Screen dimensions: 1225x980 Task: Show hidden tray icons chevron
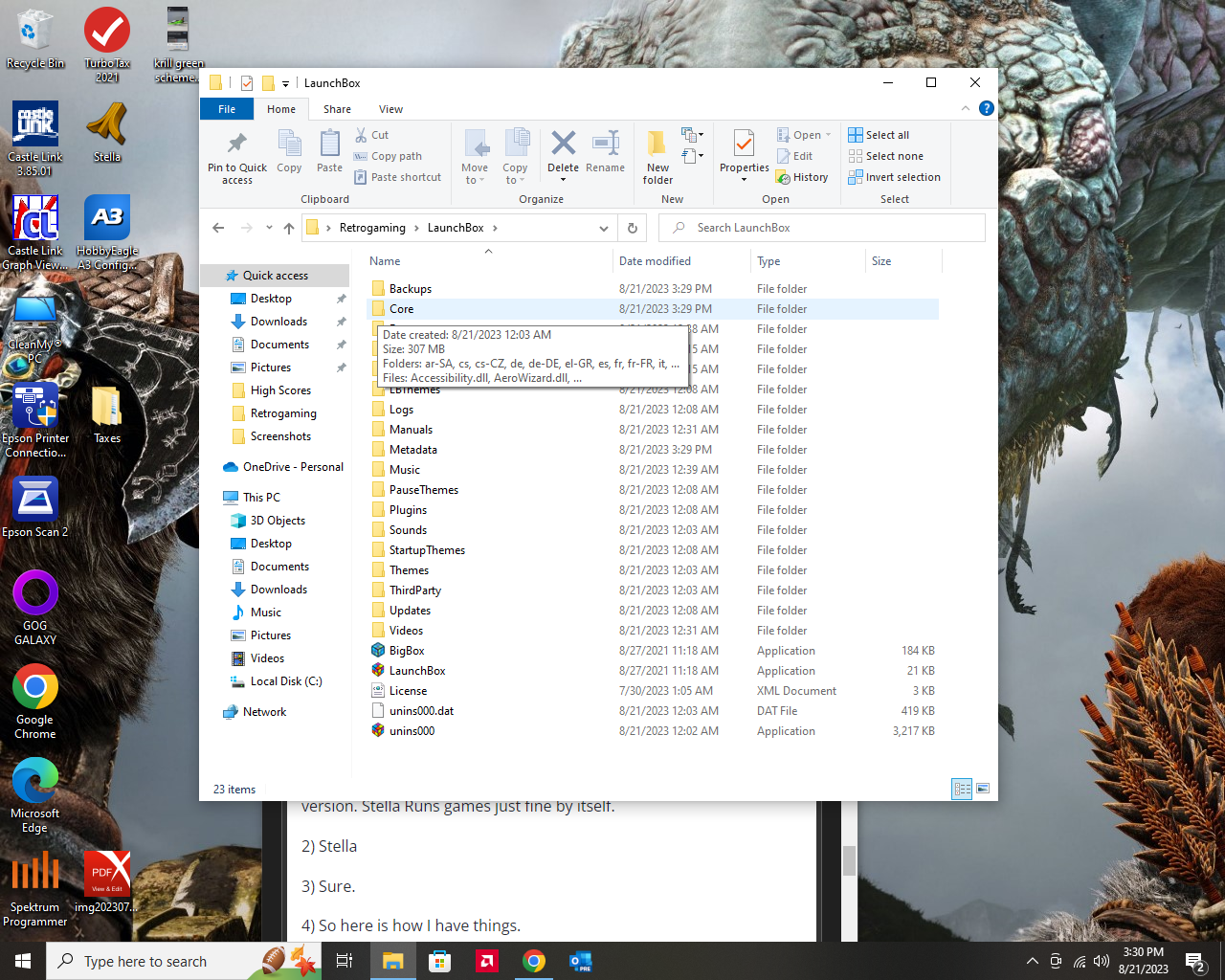pyautogui.click(x=1032, y=961)
